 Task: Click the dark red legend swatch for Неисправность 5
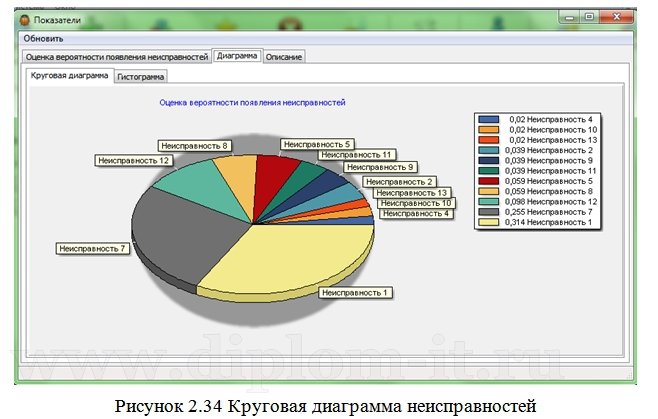coord(489,181)
